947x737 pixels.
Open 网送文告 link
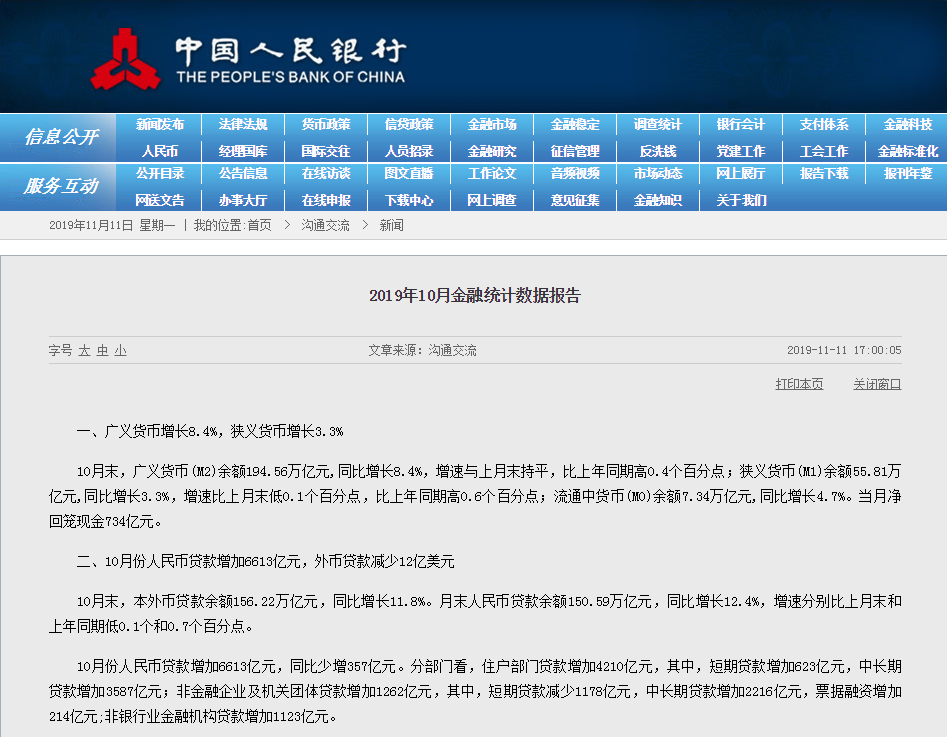pos(159,200)
